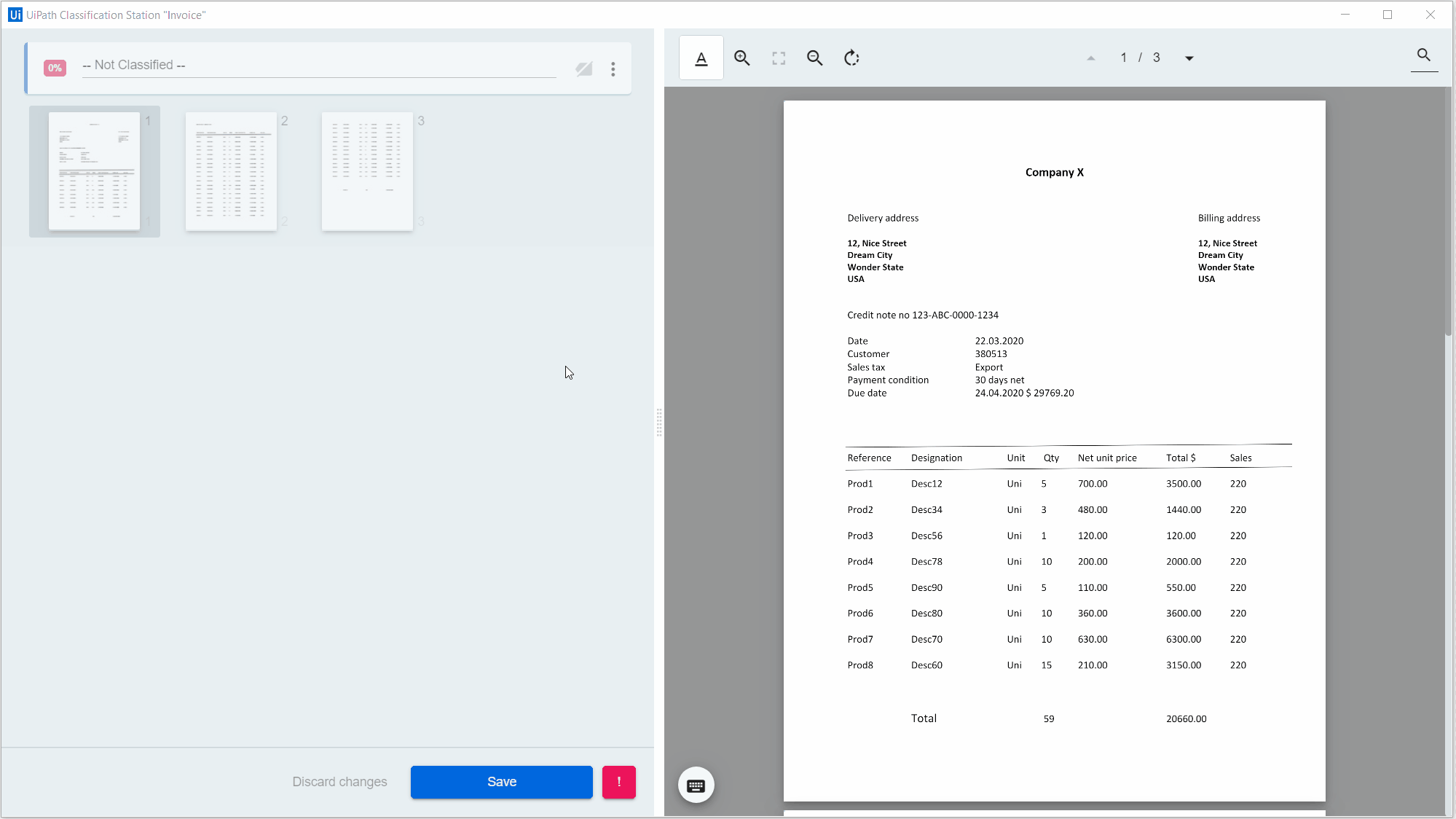
Task: Toggle the crossed-out label icon
Action: coord(584,68)
